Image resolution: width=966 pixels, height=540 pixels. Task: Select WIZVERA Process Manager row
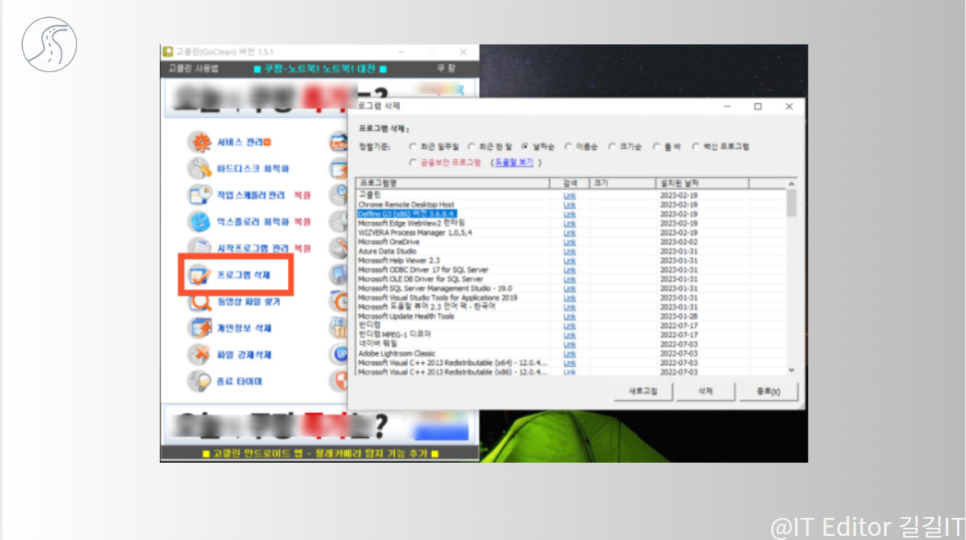[571, 233]
